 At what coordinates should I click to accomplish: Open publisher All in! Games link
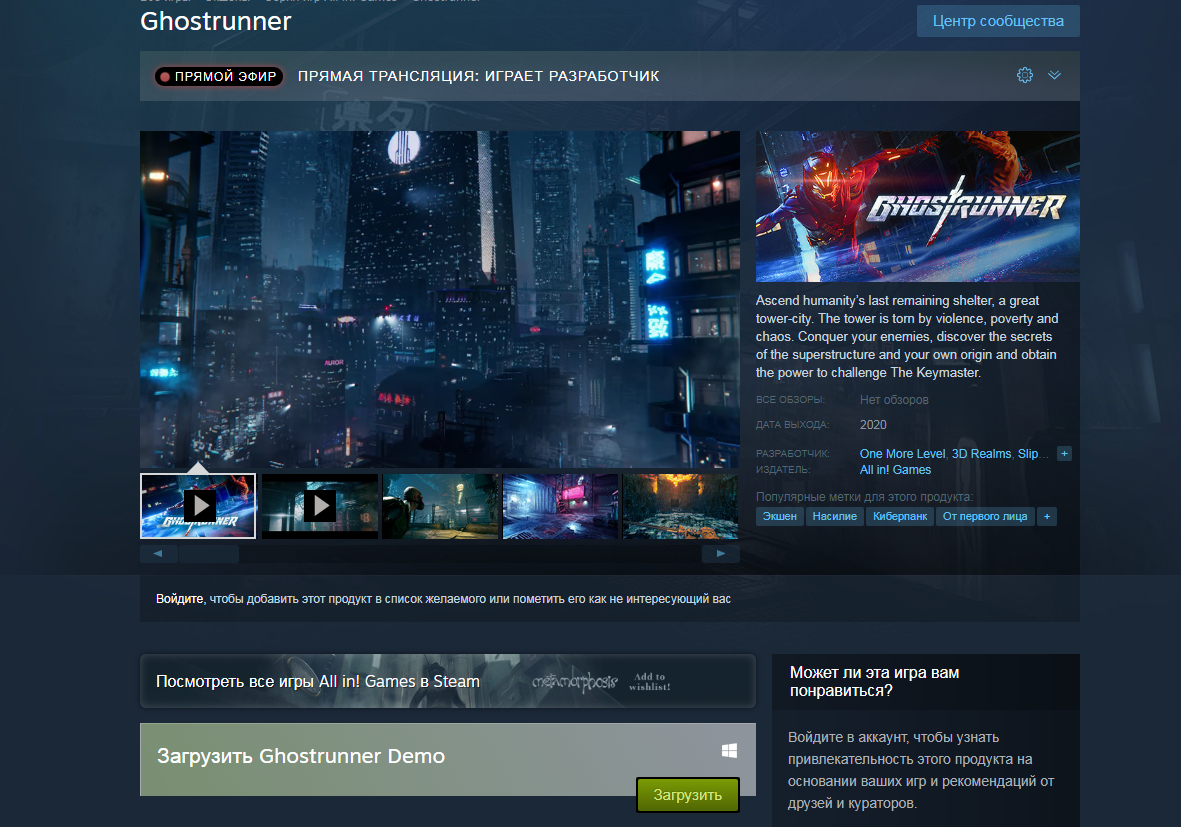(x=895, y=469)
